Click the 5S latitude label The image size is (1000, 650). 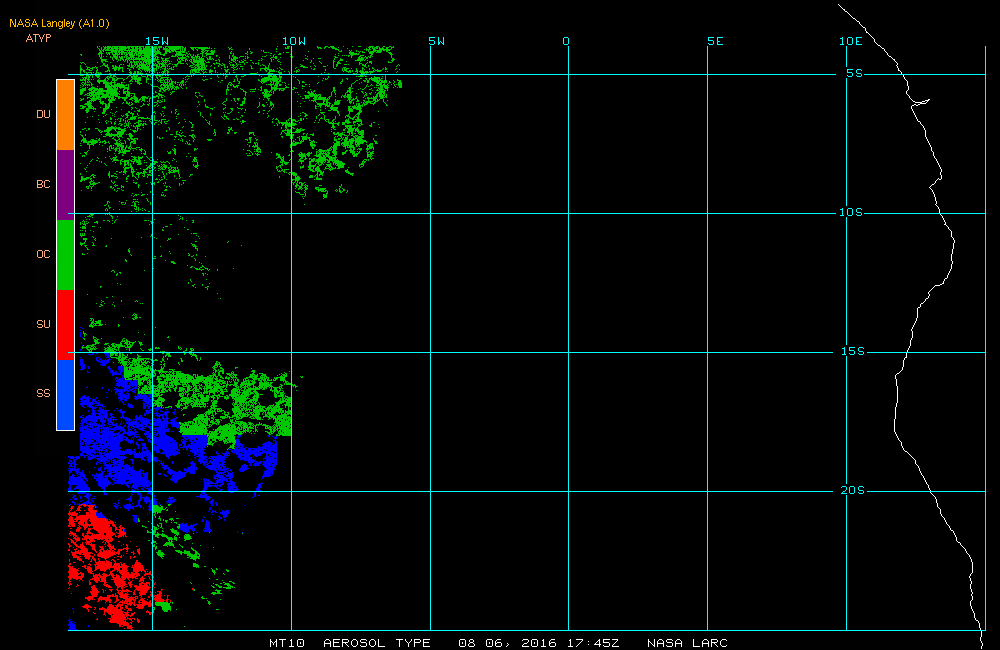tap(855, 73)
